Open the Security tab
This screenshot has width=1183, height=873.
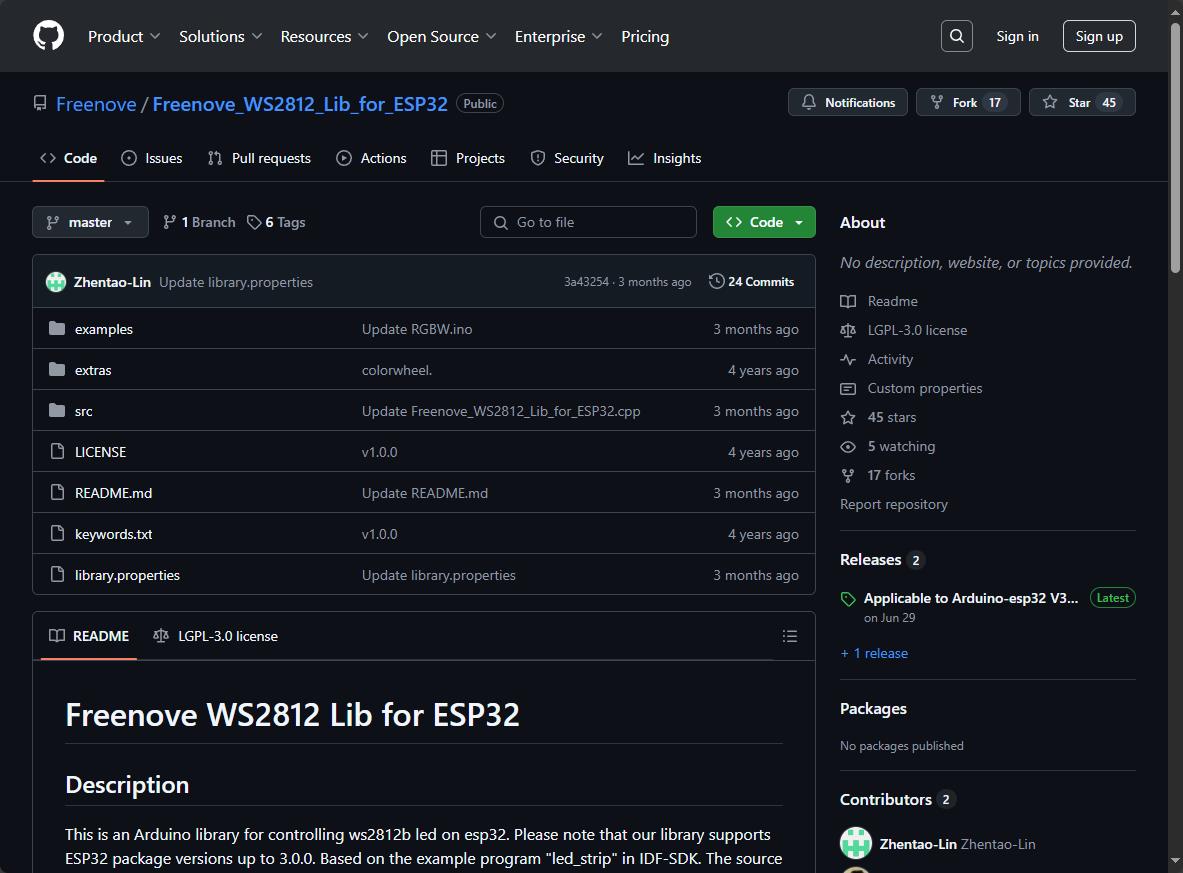[567, 158]
